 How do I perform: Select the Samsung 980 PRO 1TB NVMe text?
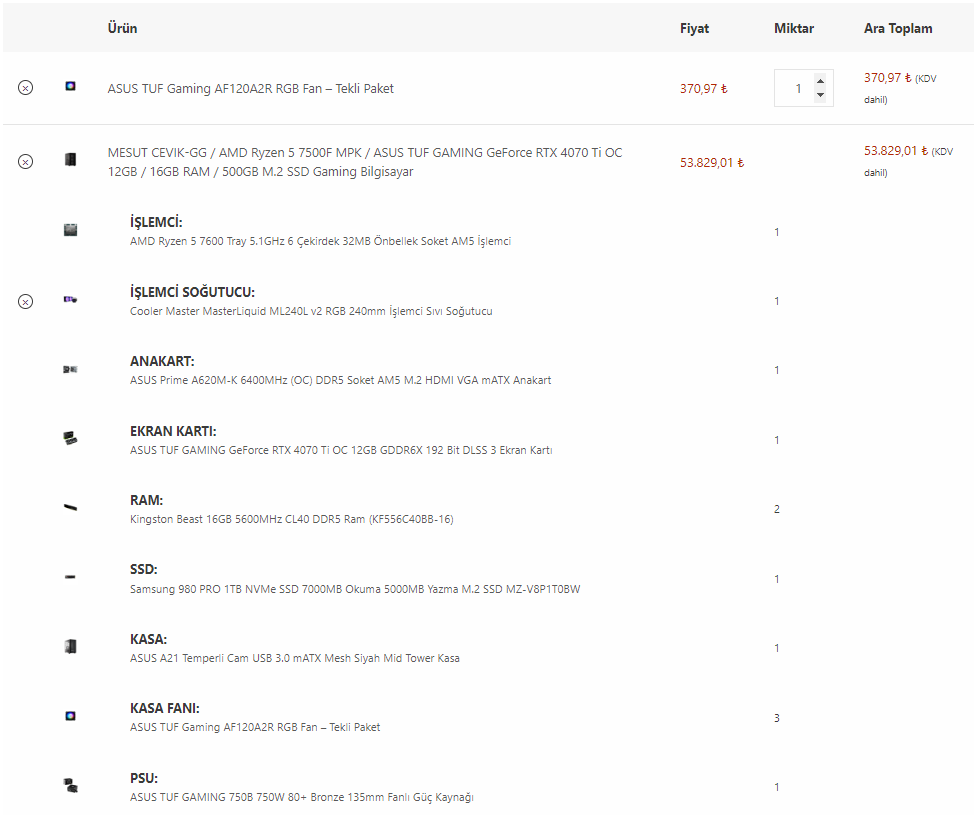355,589
